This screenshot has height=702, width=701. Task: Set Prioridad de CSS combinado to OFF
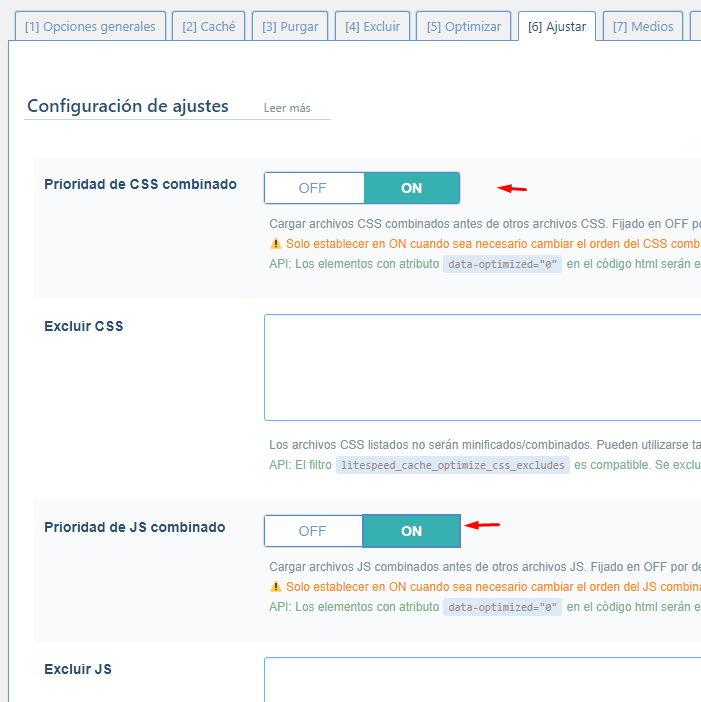pos(314,188)
